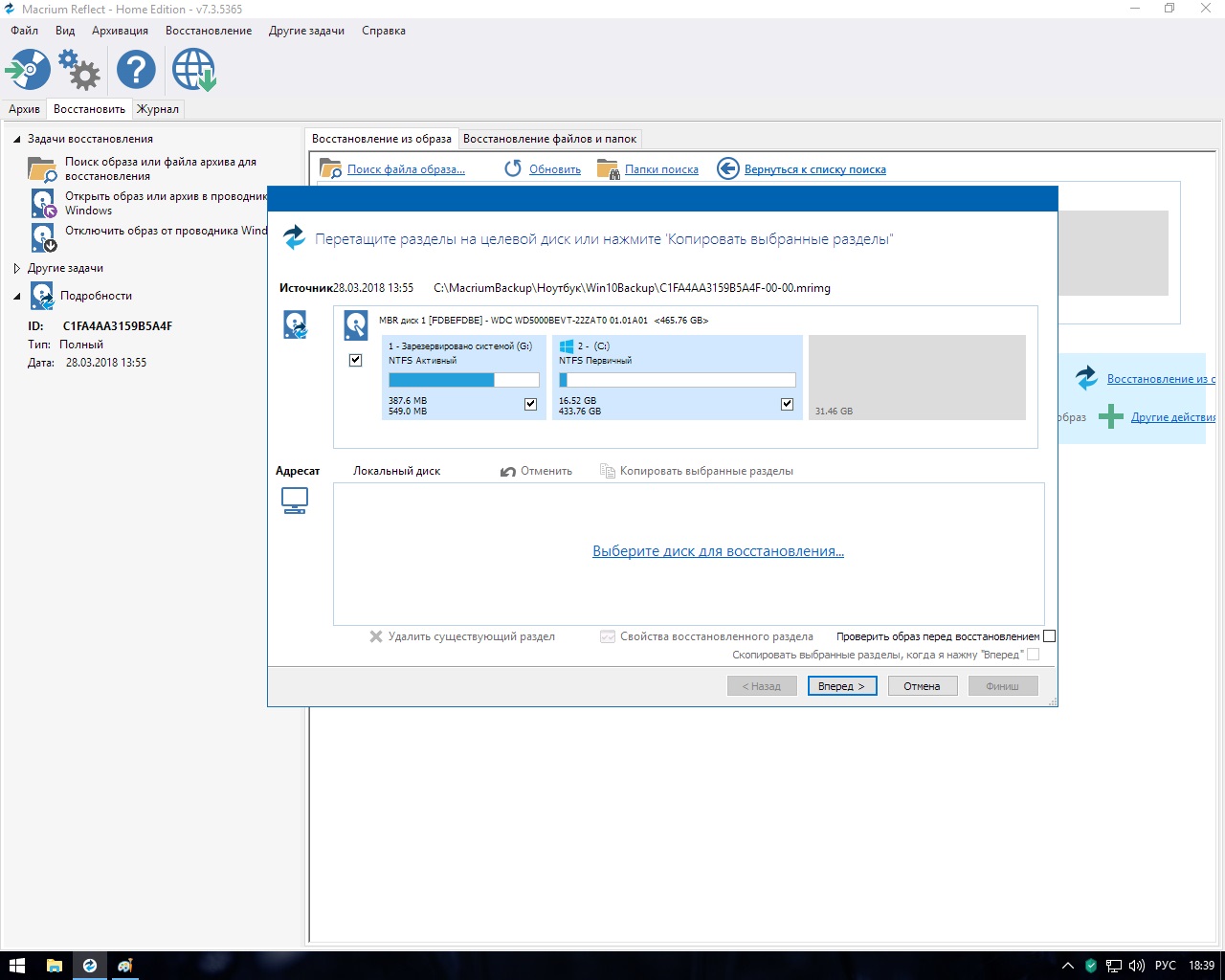Click the refresh icon beside Обновить
This screenshot has height=980, width=1225.
(x=513, y=168)
